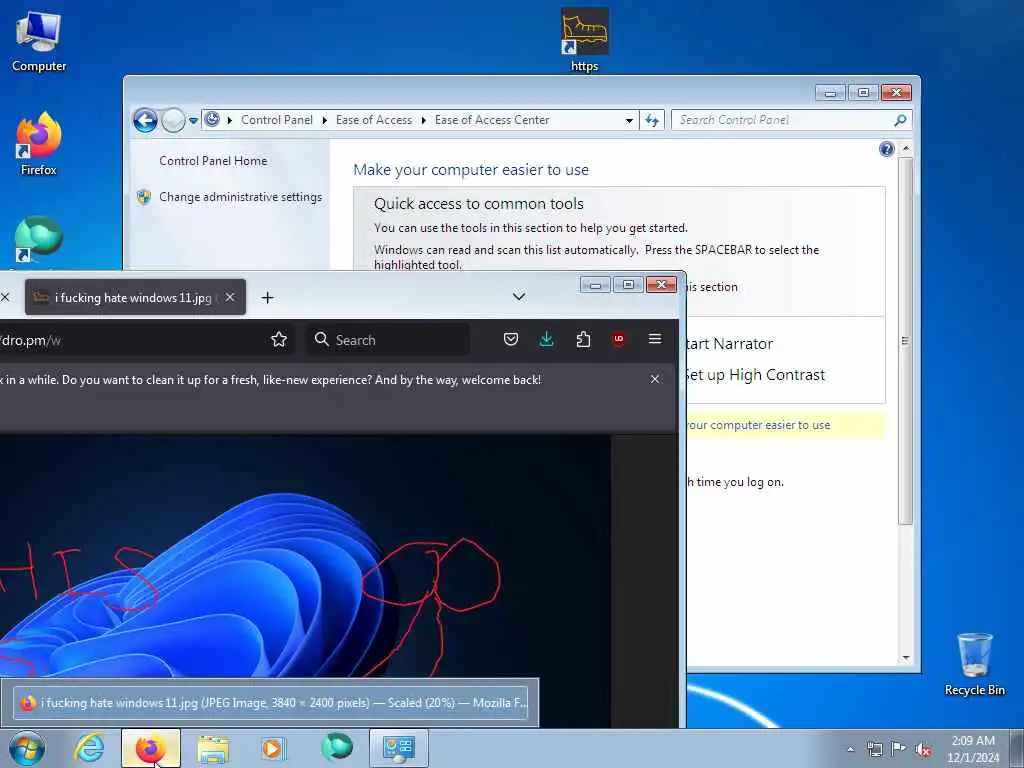Open the Recycle Bin icon
Viewport: 1024px width, 768px height.
pyautogui.click(x=974, y=664)
